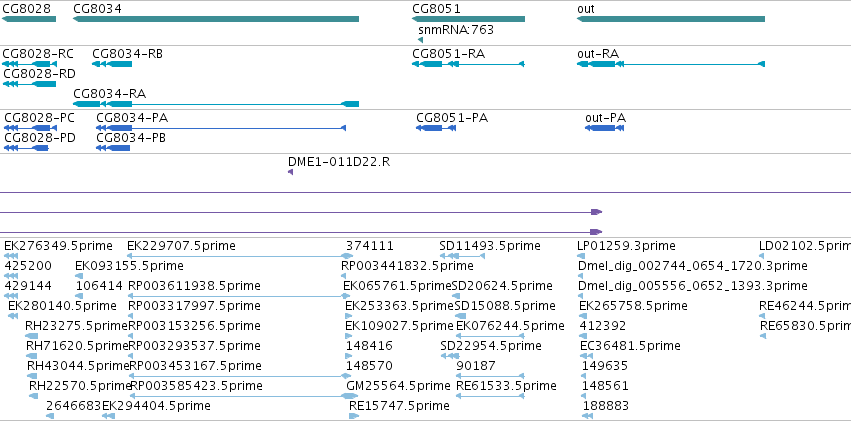Click the 'out' gene annotation bar
The height and width of the screenshot is (421, 851).
(671, 19)
